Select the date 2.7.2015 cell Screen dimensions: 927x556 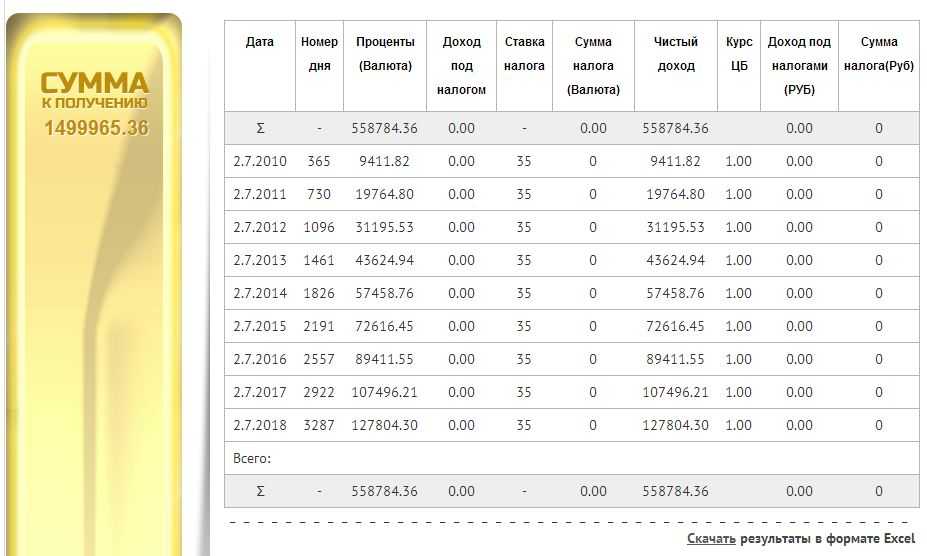click(x=260, y=327)
